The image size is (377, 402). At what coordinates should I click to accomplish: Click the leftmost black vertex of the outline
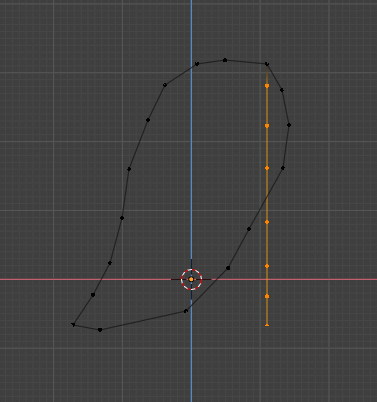[x=73, y=324]
